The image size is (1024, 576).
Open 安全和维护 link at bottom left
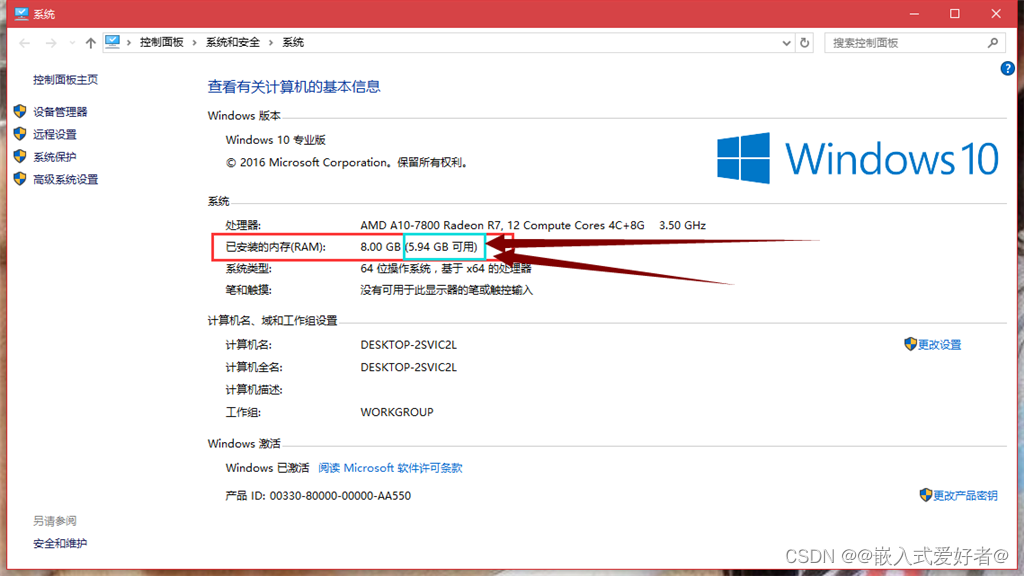(60, 543)
